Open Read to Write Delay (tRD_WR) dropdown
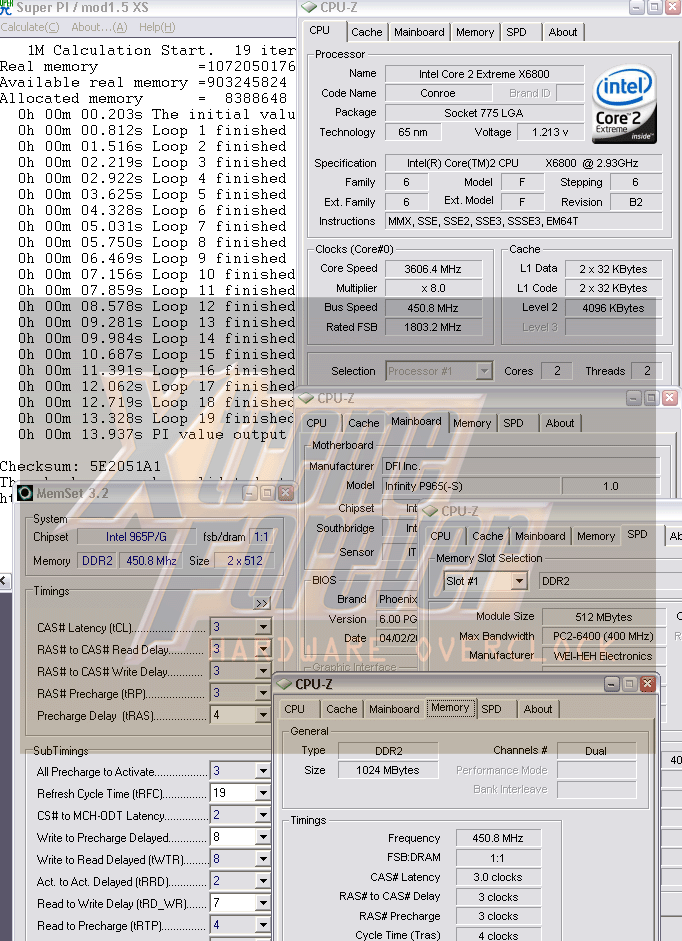 click(x=263, y=903)
